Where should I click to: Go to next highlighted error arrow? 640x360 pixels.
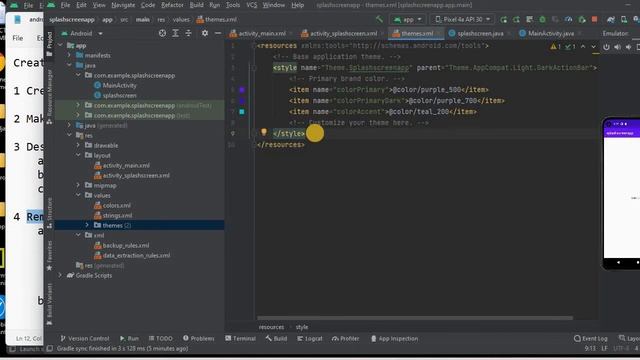click(x=593, y=47)
